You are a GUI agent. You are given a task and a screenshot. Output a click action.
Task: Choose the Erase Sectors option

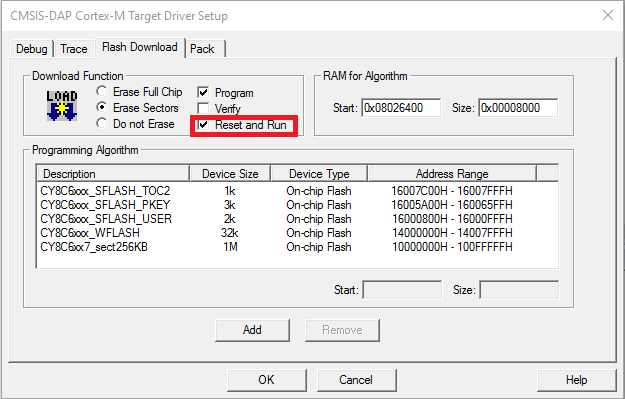(102, 108)
